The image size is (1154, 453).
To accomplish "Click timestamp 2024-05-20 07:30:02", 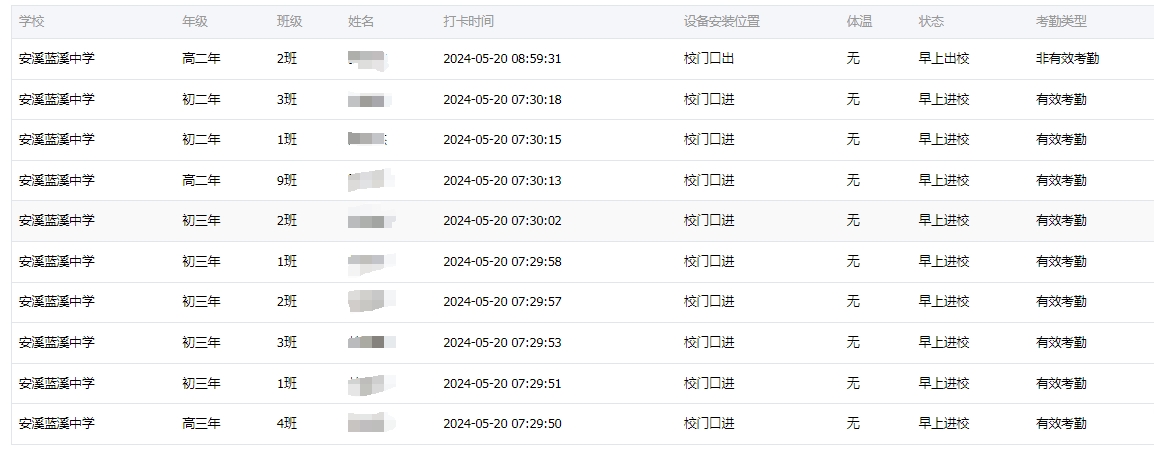I will [x=502, y=221].
